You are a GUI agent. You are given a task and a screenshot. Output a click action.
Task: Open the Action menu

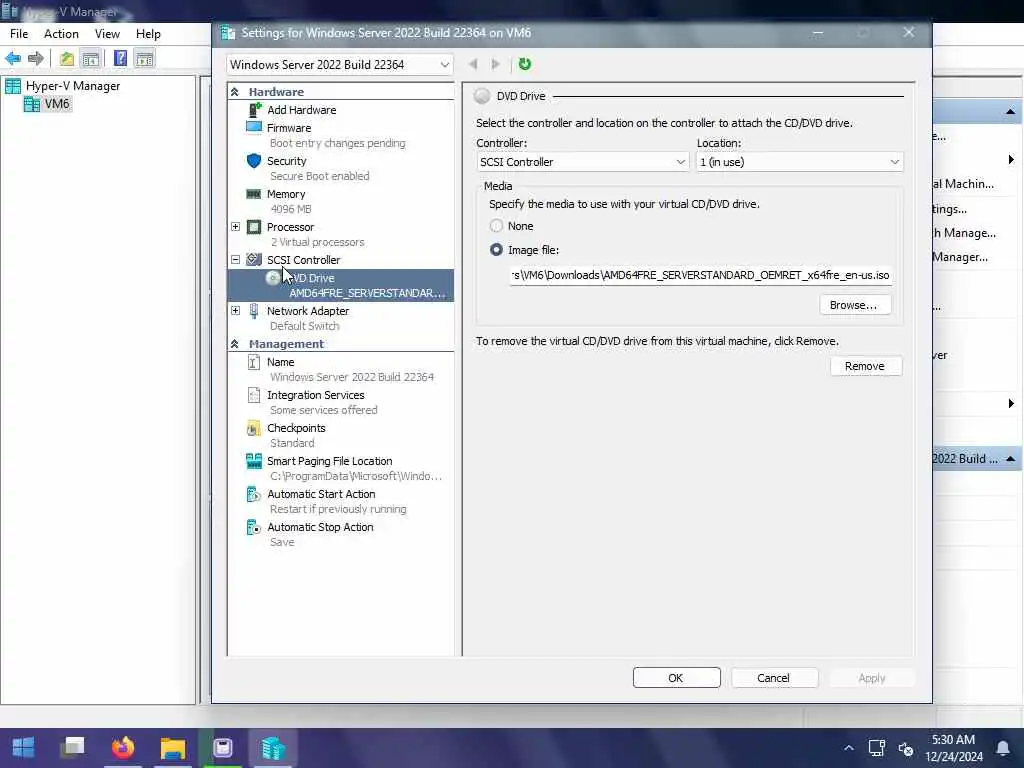(x=61, y=34)
